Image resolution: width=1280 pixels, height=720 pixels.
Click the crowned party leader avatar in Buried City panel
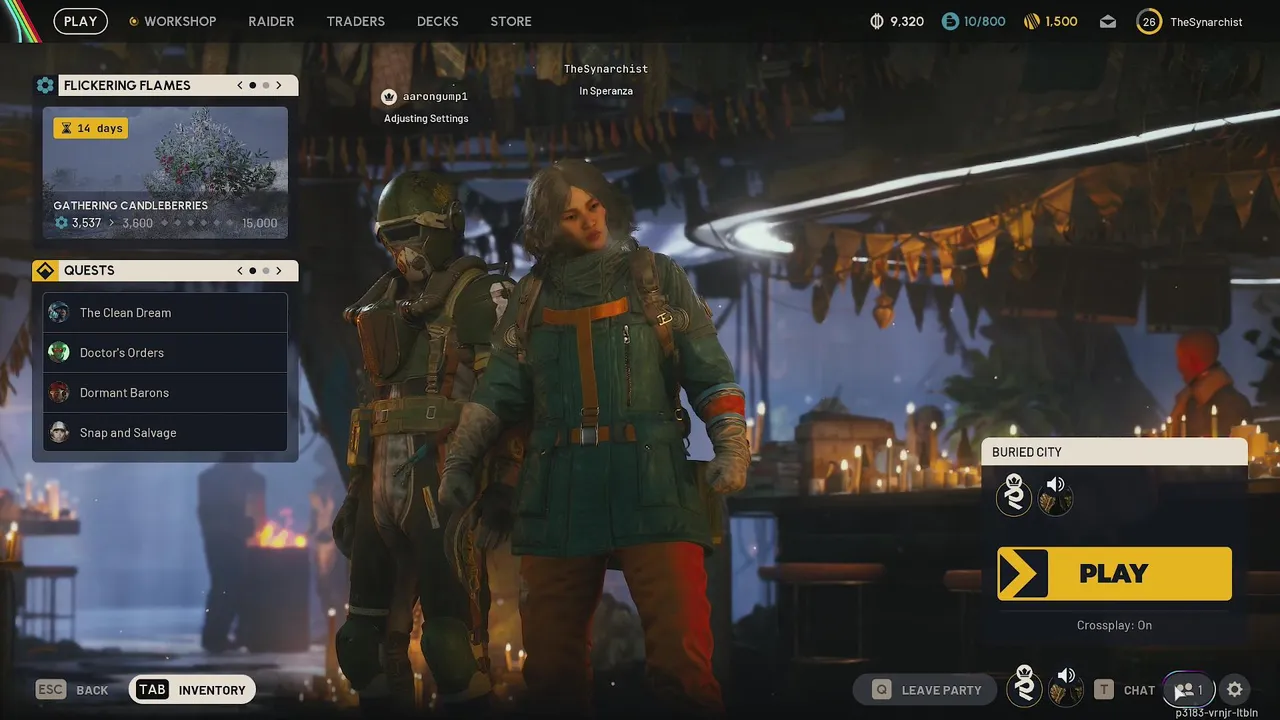(1014, 496)
